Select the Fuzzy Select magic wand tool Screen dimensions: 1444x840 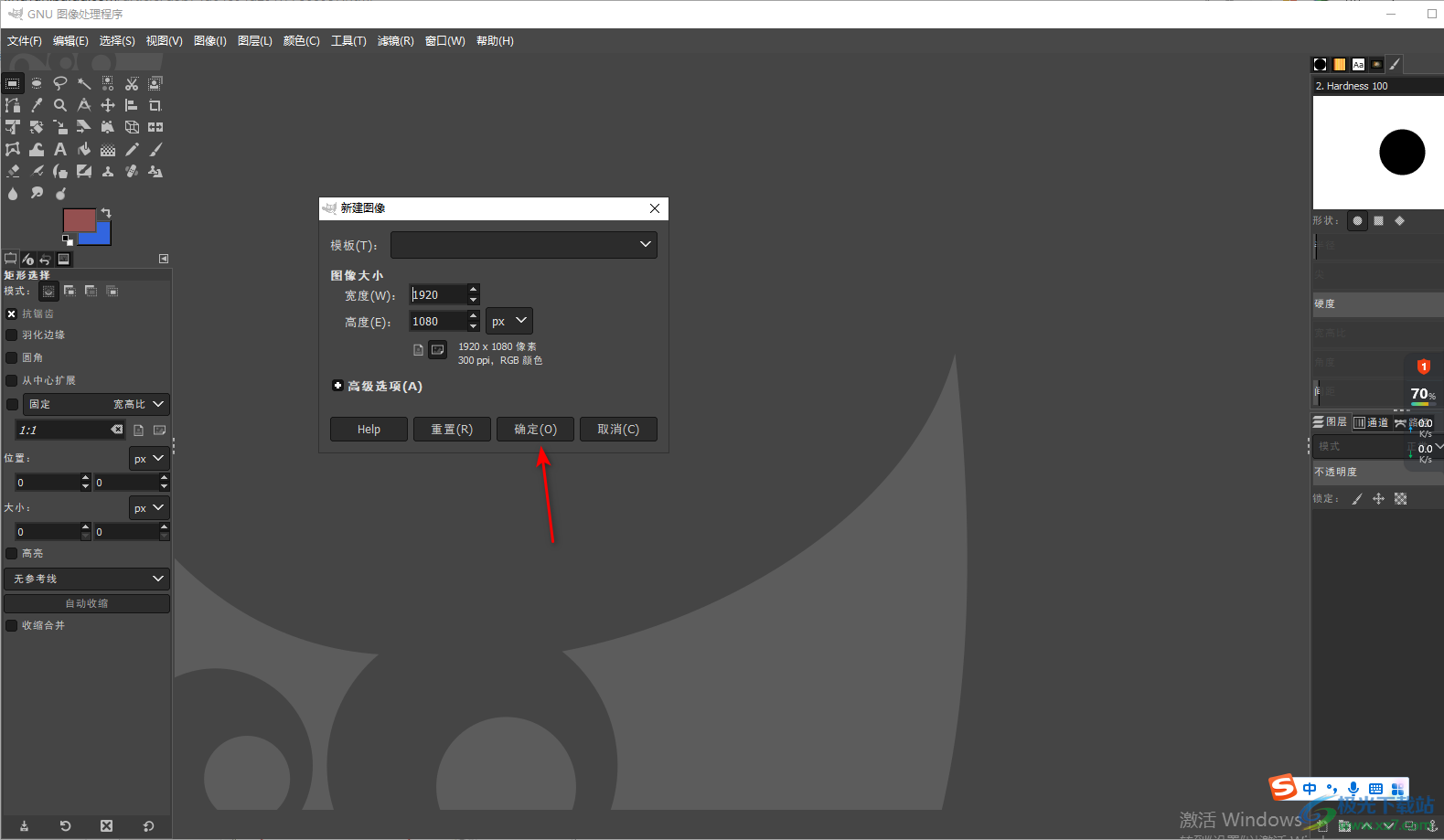click(x=84, y=83)
